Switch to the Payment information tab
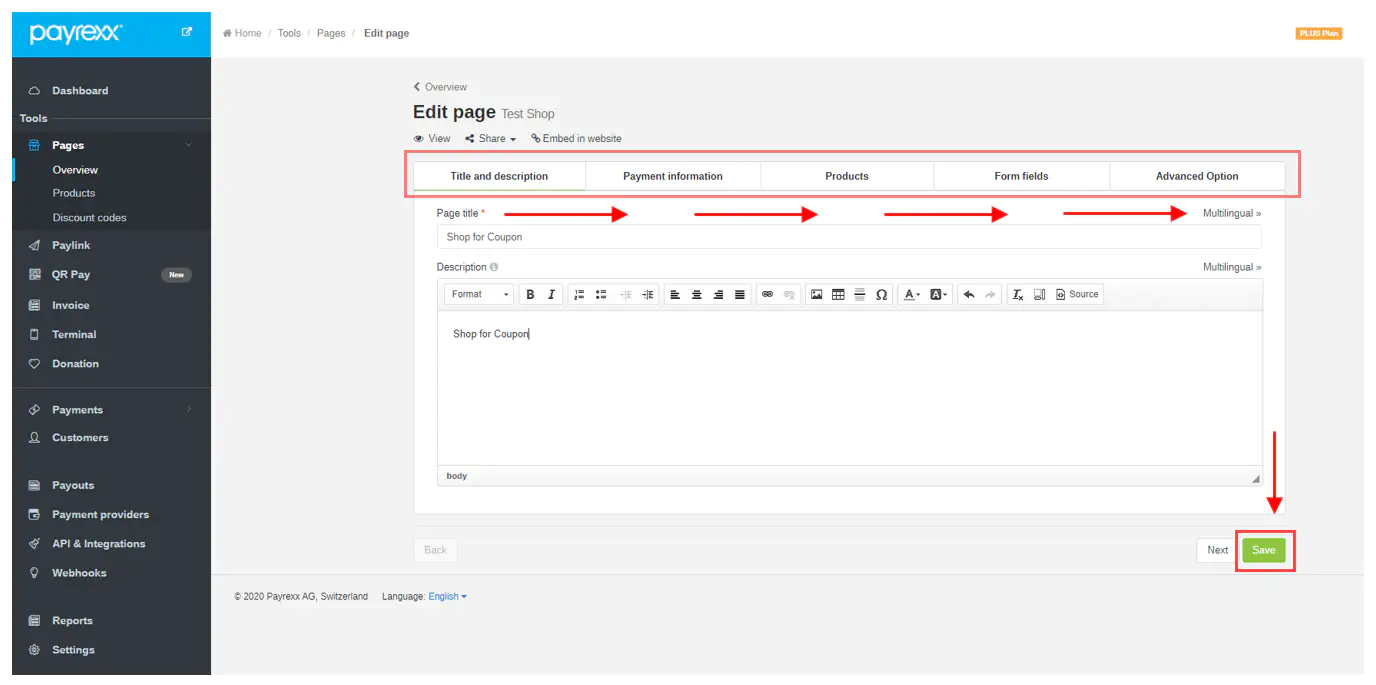Viewport: 1376px width, 685px height. click(672, 176)
